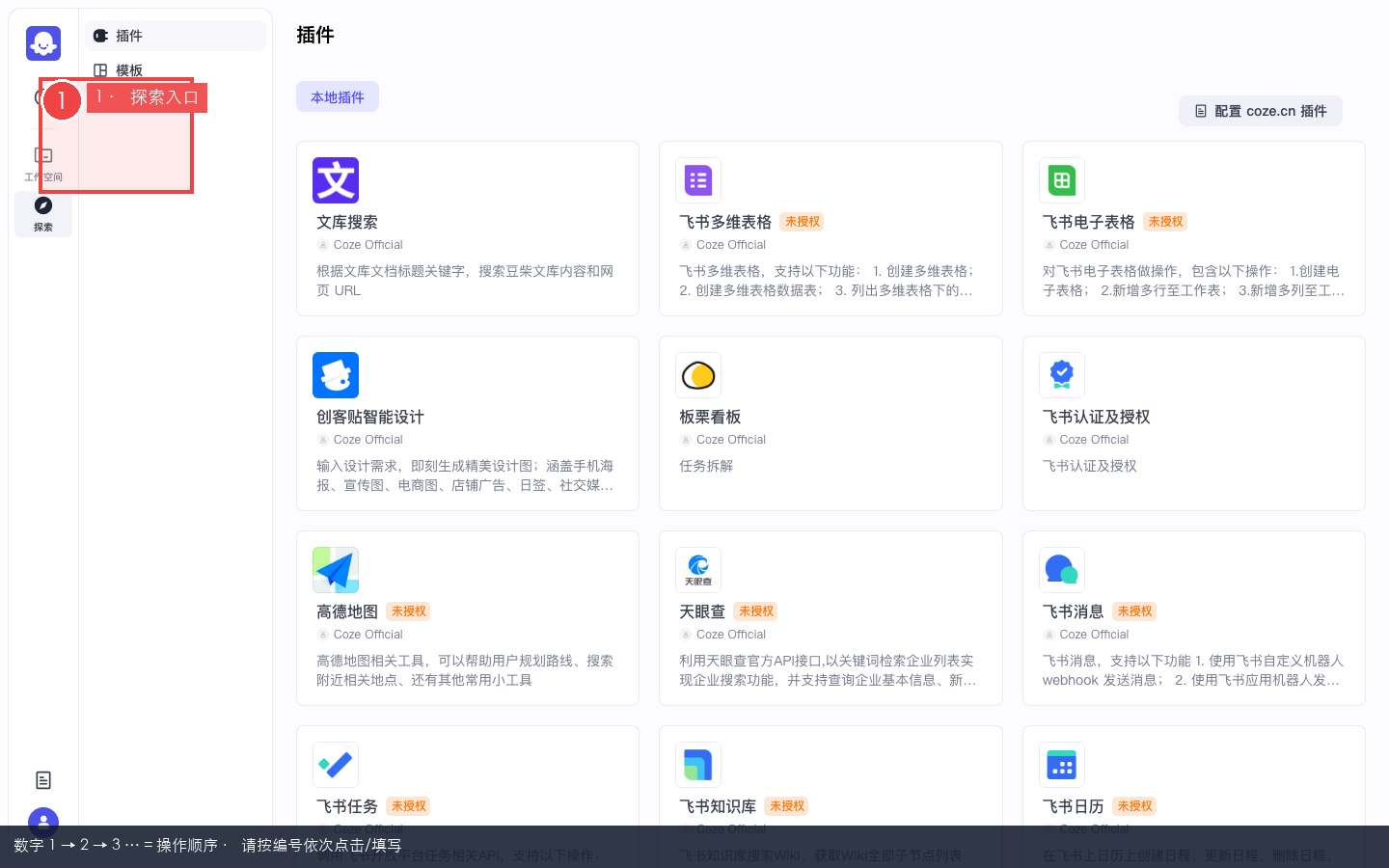Click 未授权 badge on 飞书消息

[x=1134, y=611]
